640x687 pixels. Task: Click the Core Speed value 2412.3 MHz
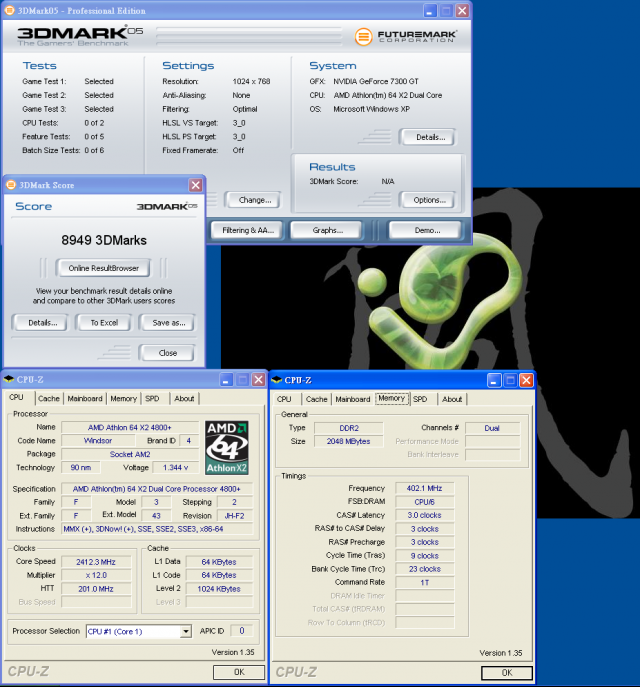point(96,562)
